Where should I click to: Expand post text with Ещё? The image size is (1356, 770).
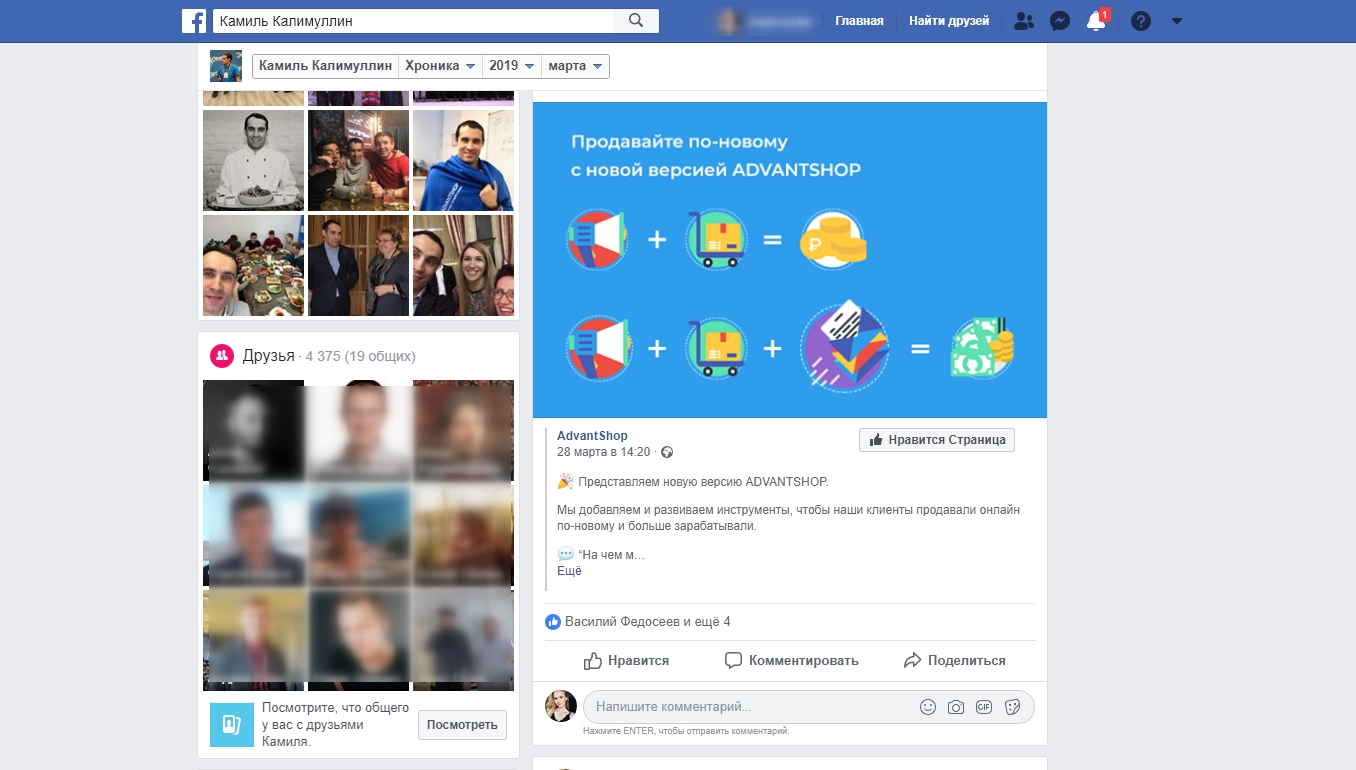(x=569, y=571)
